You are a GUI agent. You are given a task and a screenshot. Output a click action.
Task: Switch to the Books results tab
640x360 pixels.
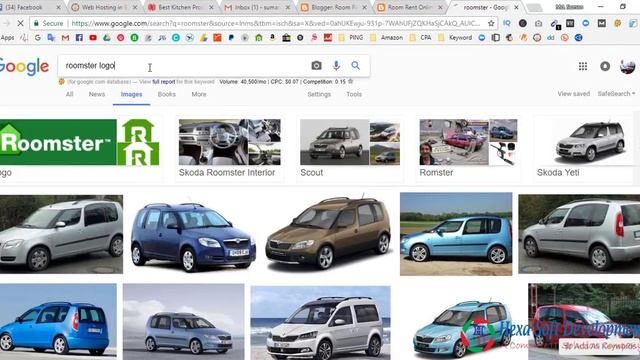pyautogui.click(x=167, y=94)
